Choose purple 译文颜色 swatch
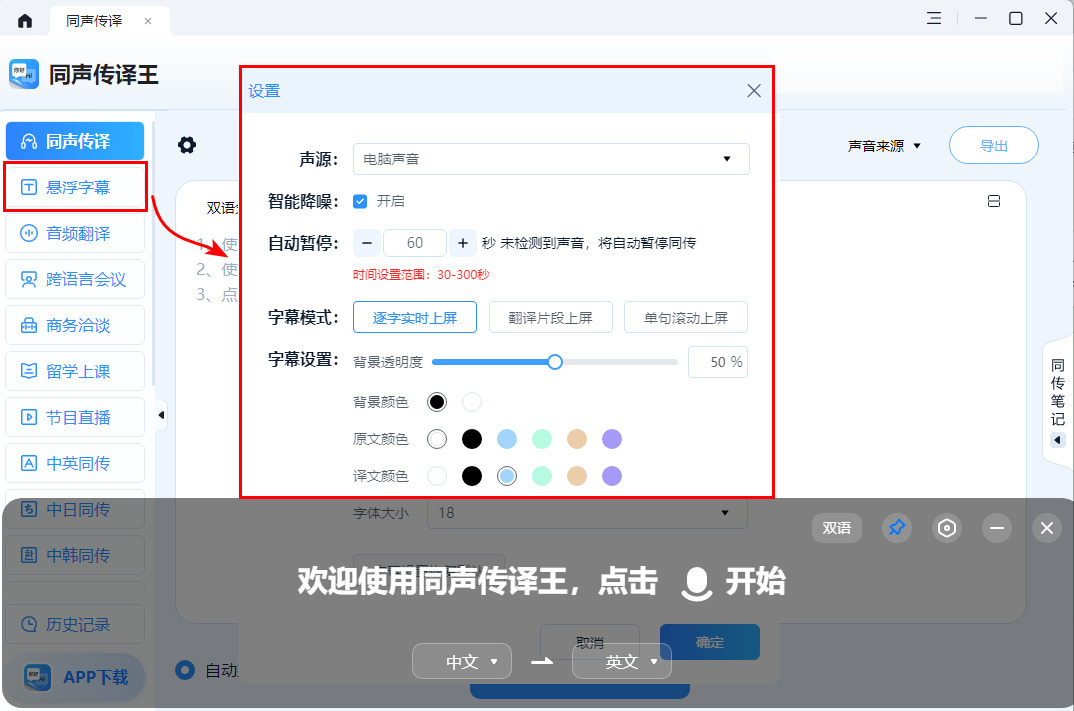 tap(612, 476)
